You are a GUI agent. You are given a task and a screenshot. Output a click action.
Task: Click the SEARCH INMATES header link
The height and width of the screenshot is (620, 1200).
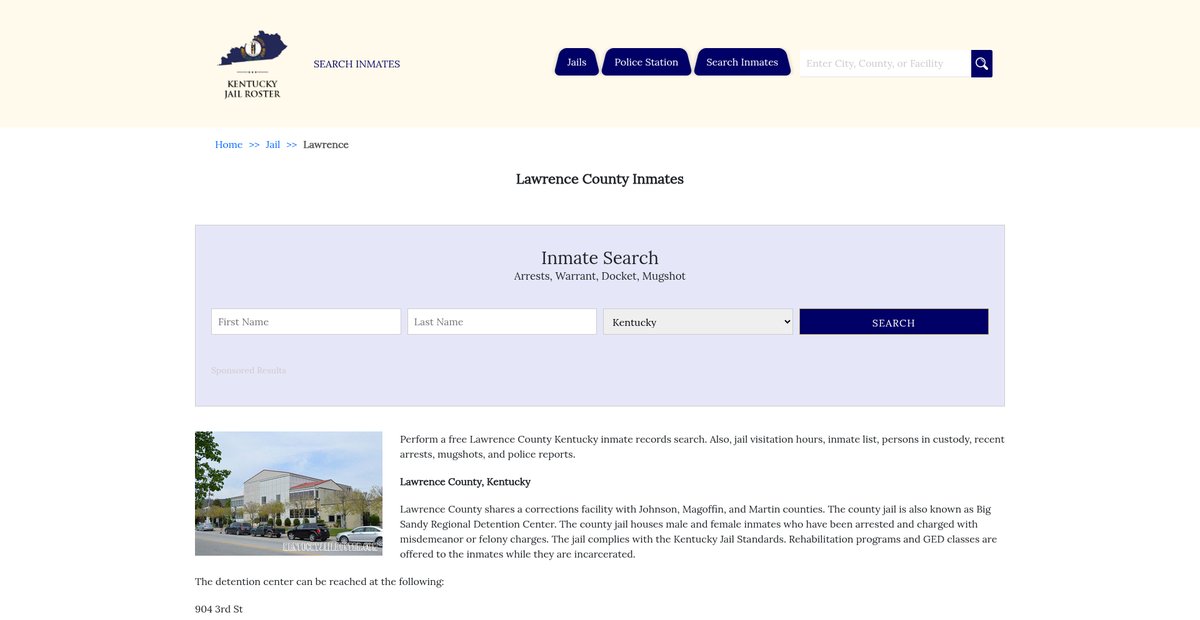356,64
